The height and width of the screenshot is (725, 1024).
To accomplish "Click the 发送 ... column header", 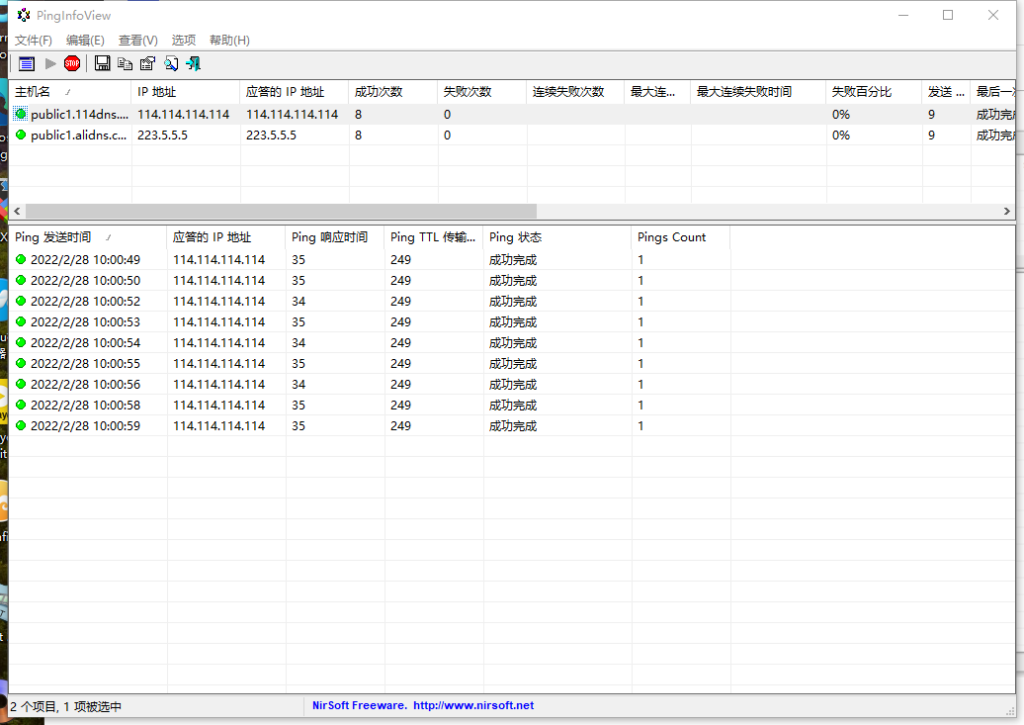I will (x=946, y=92).
